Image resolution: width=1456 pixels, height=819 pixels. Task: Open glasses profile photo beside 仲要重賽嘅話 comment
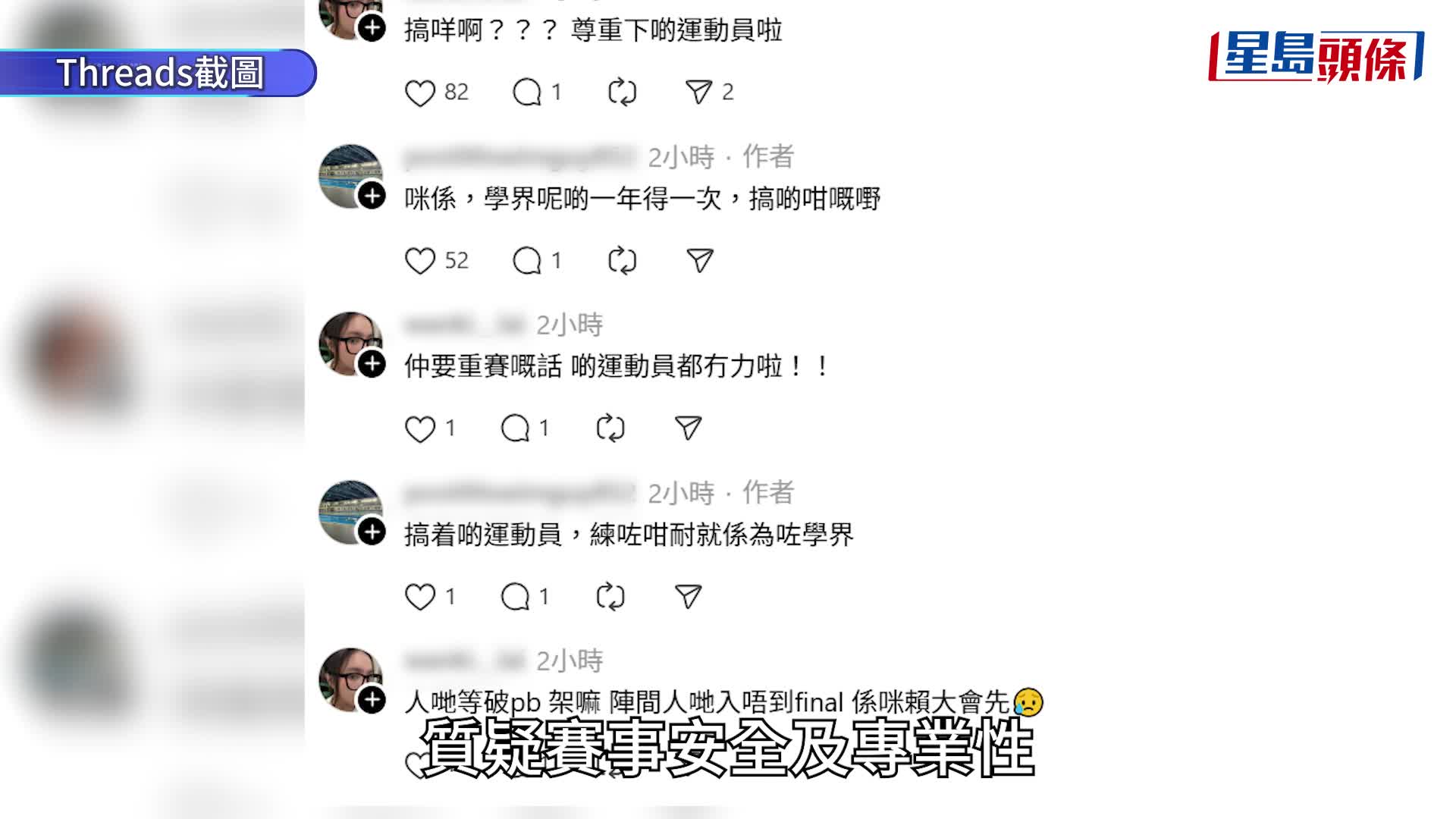pyautogui.click(x=350, y=344)
